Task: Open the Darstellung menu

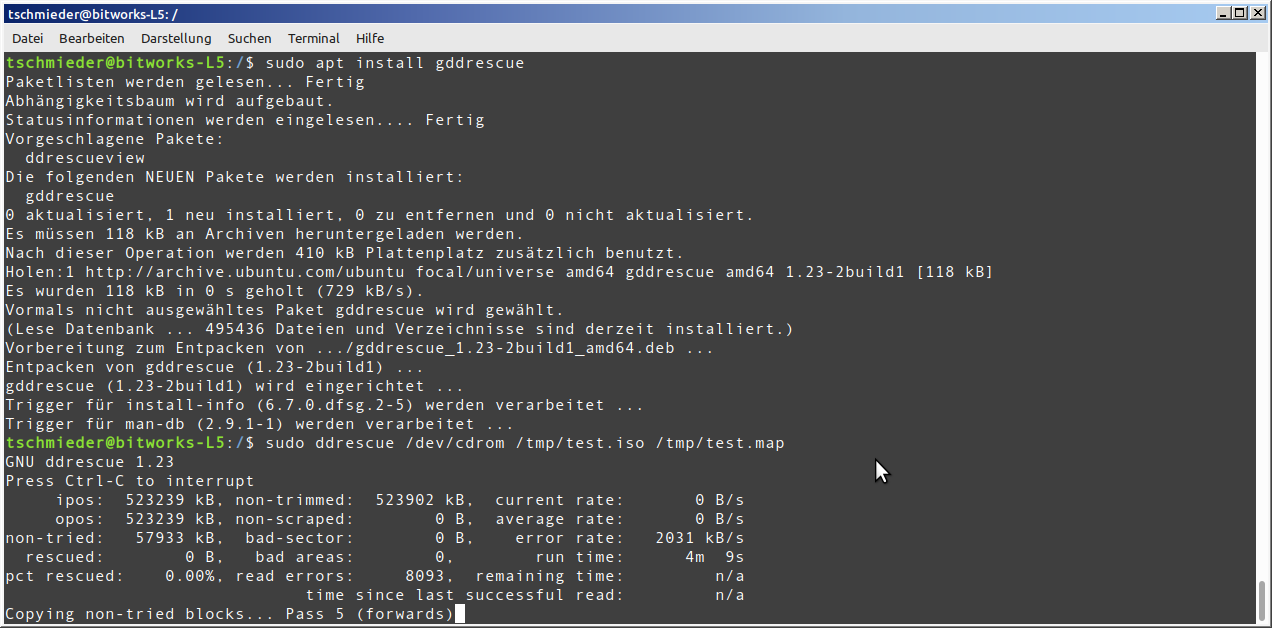Action: click(x=176, y=38)
